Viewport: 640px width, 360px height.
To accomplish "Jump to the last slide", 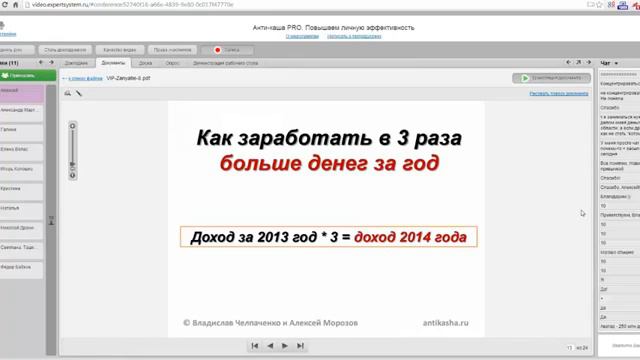I will click(300, 346).
